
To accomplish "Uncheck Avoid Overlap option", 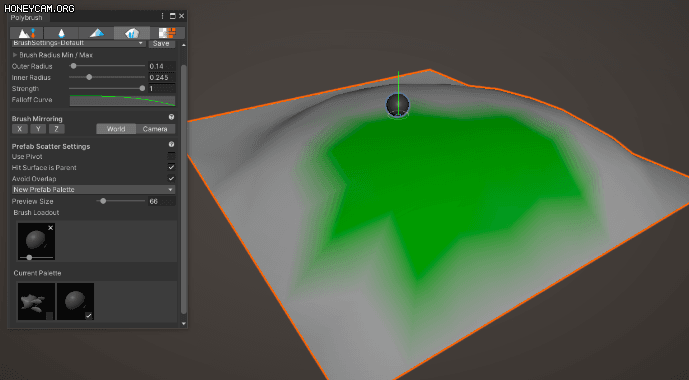I will point(171,179).
